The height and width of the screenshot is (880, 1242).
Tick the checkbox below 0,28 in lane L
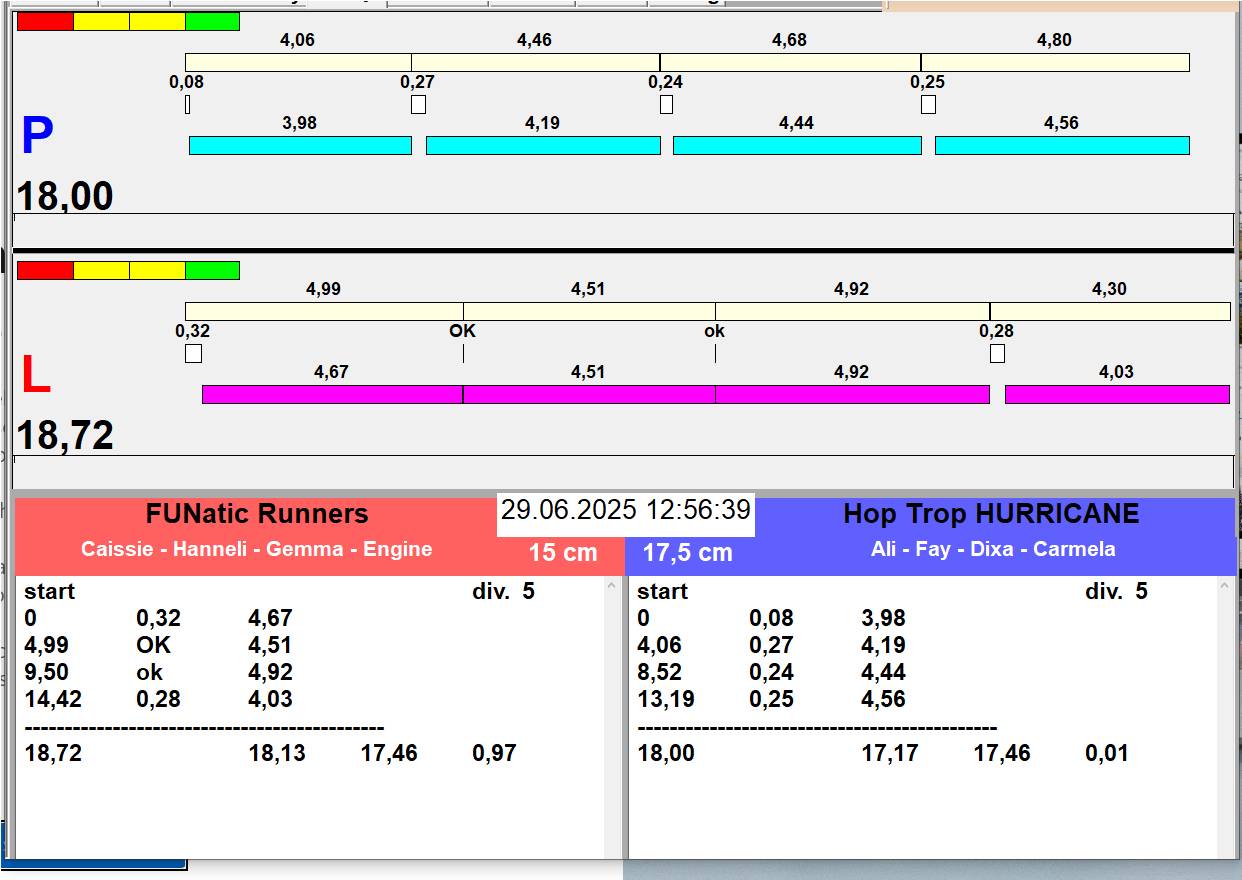pyautogui.click(x=997, y=354)
